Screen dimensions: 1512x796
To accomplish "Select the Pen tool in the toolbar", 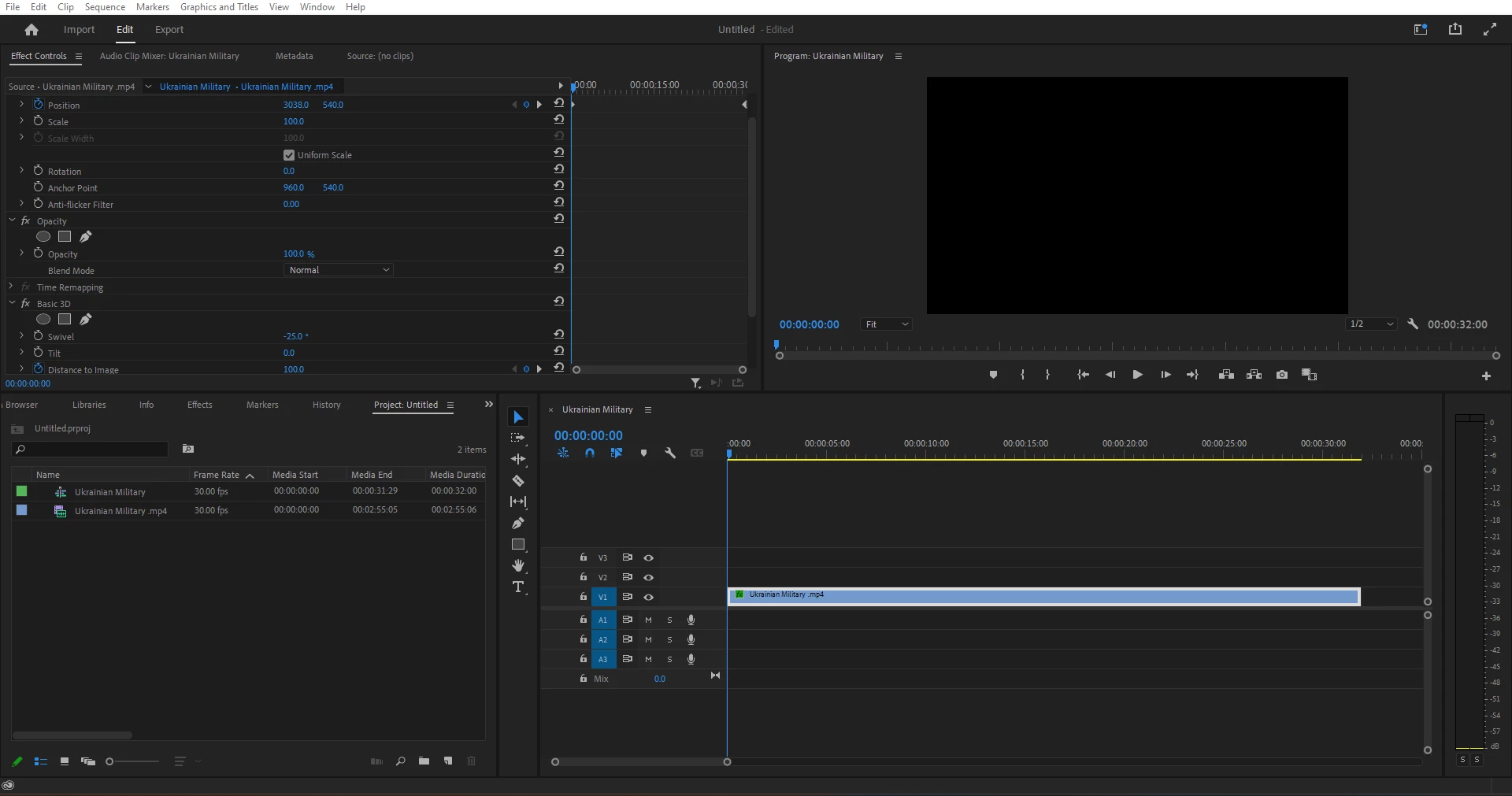I will point(518,523).
